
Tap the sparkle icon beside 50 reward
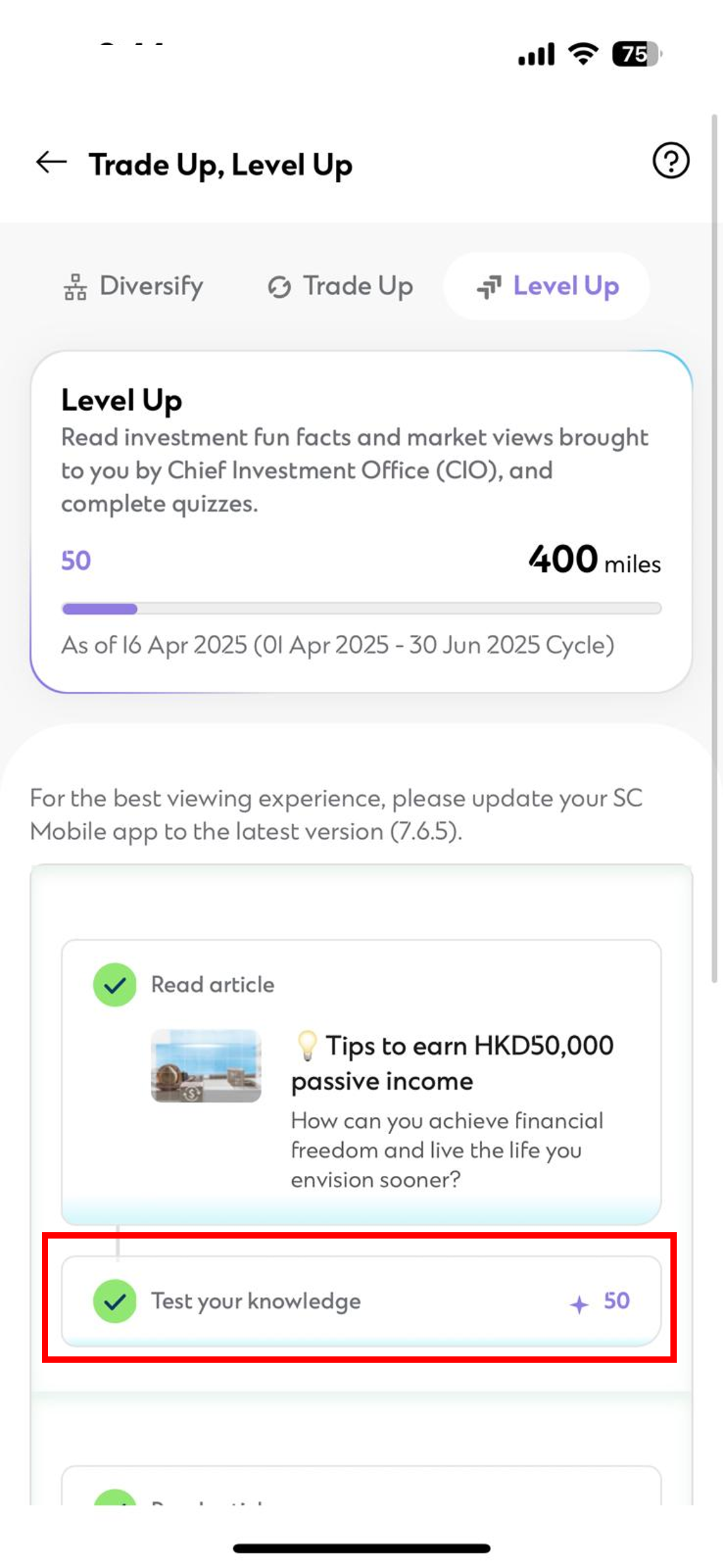click(579, 1304)
